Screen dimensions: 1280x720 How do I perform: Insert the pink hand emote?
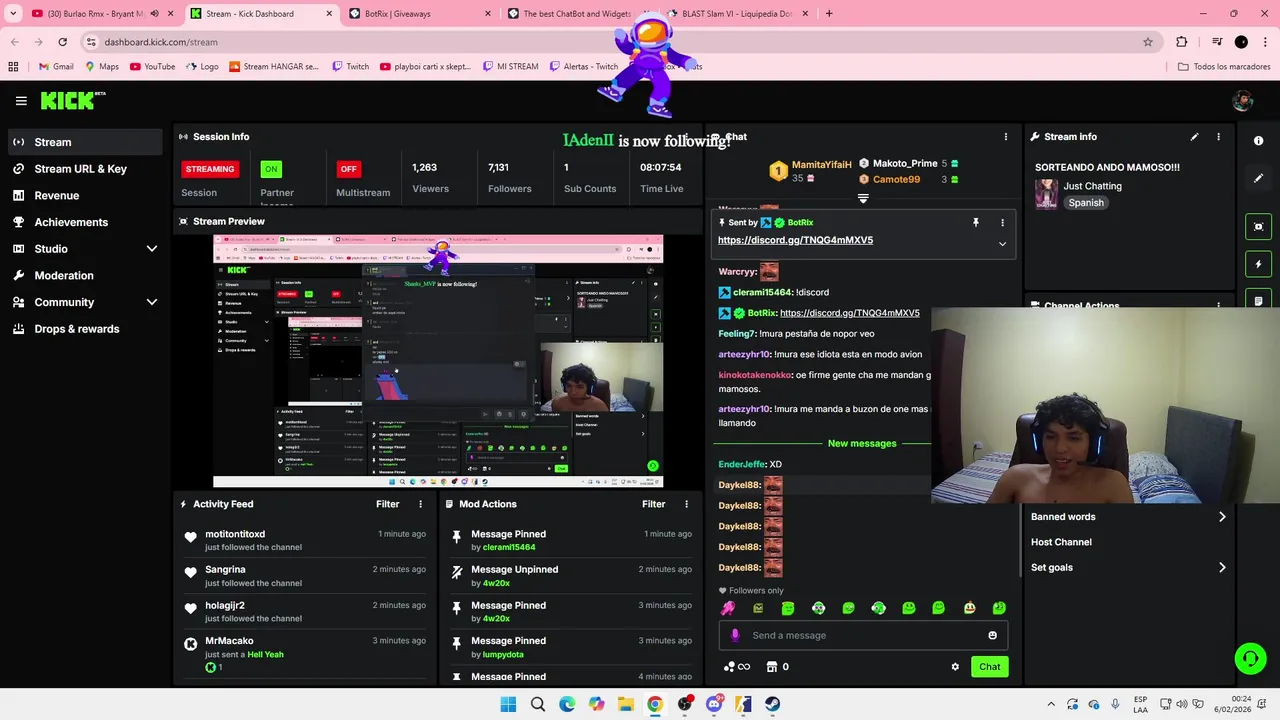tap(728, 608)
